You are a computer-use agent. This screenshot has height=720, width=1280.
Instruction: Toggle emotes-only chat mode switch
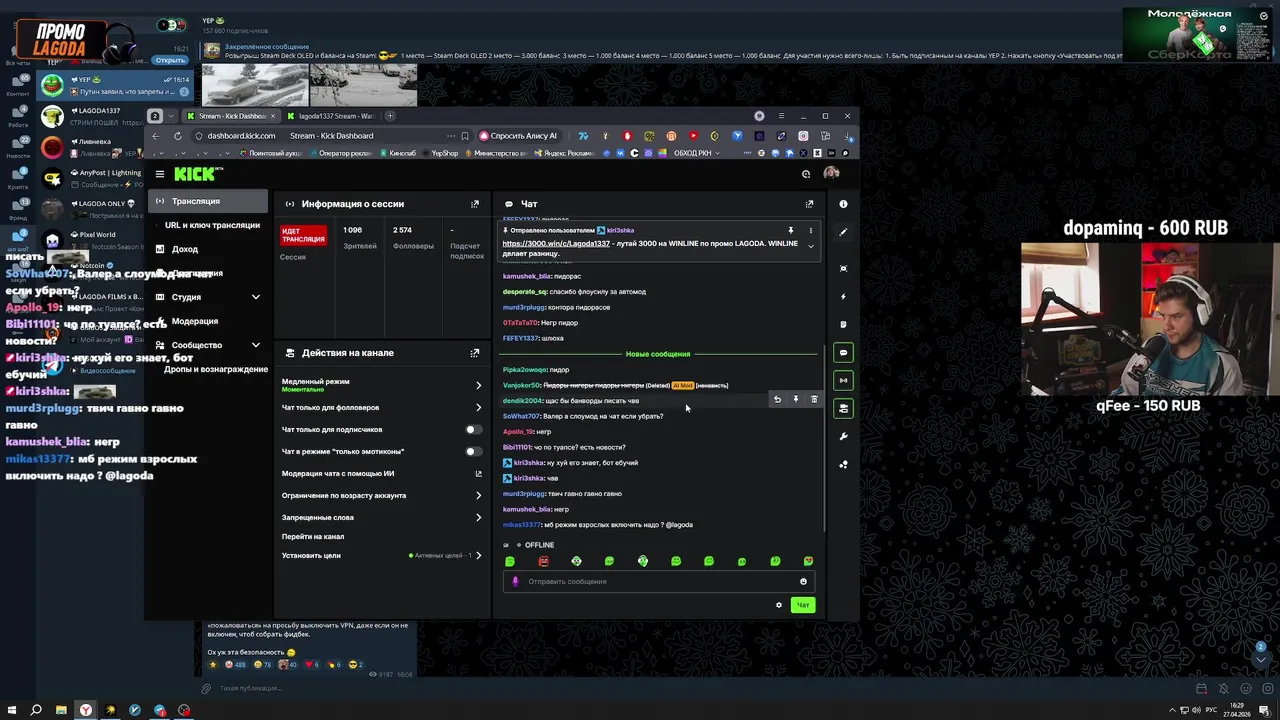[x=473, y=452]
